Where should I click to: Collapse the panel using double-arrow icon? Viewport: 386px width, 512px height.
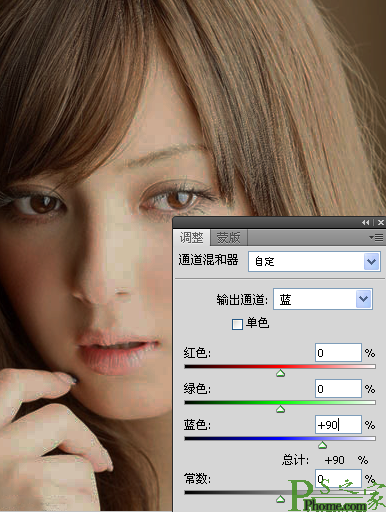click(x=366, y=223)
